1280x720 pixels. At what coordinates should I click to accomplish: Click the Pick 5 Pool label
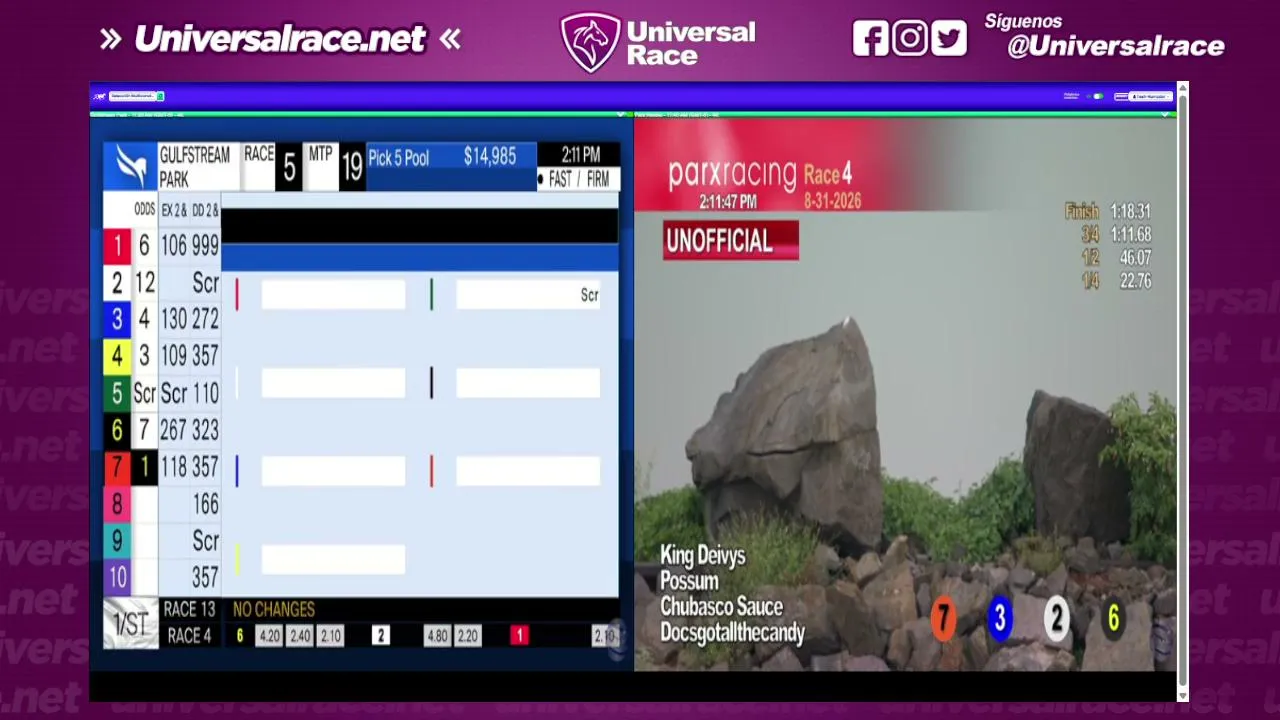pyautogui.click(x=399, y=158)
